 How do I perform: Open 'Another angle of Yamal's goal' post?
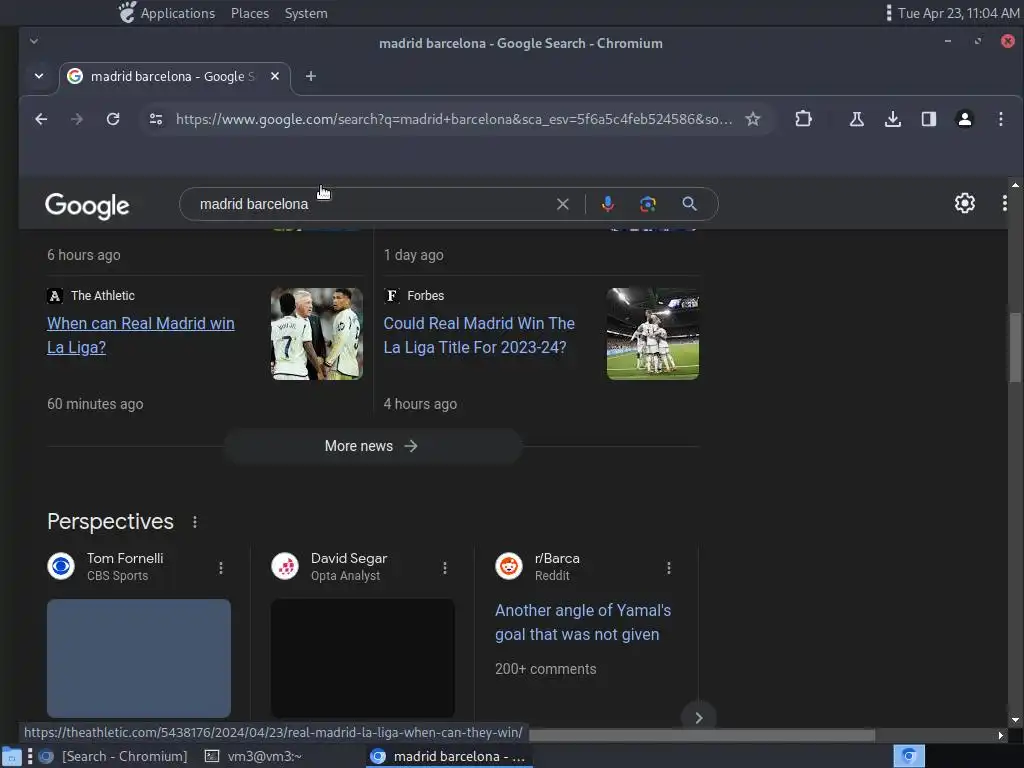click(583, 622)
